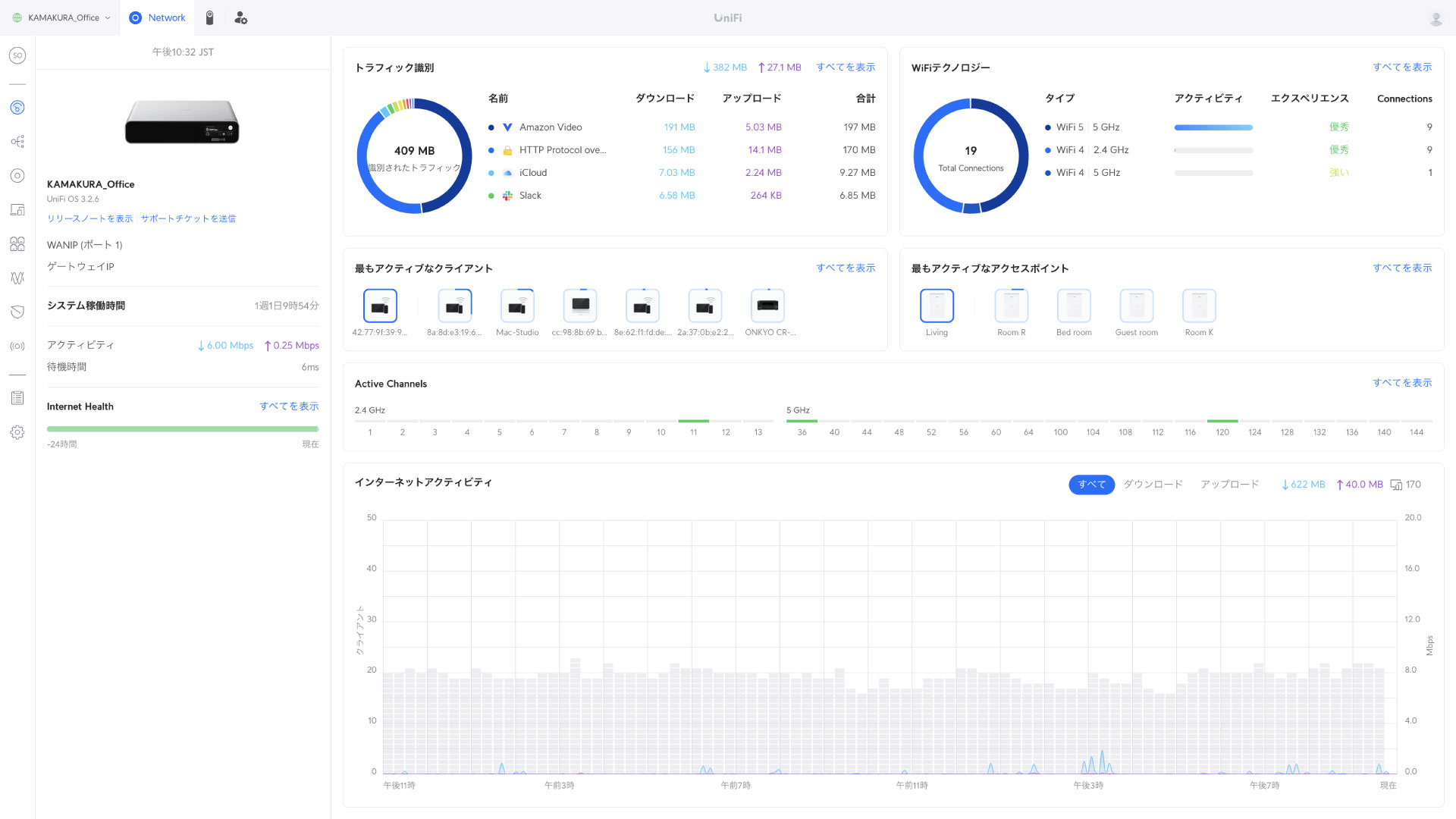Image resolution: width=1456 pixels, height=819 pixels.
Task: Select the Network tab at the top
Action: 157,17
